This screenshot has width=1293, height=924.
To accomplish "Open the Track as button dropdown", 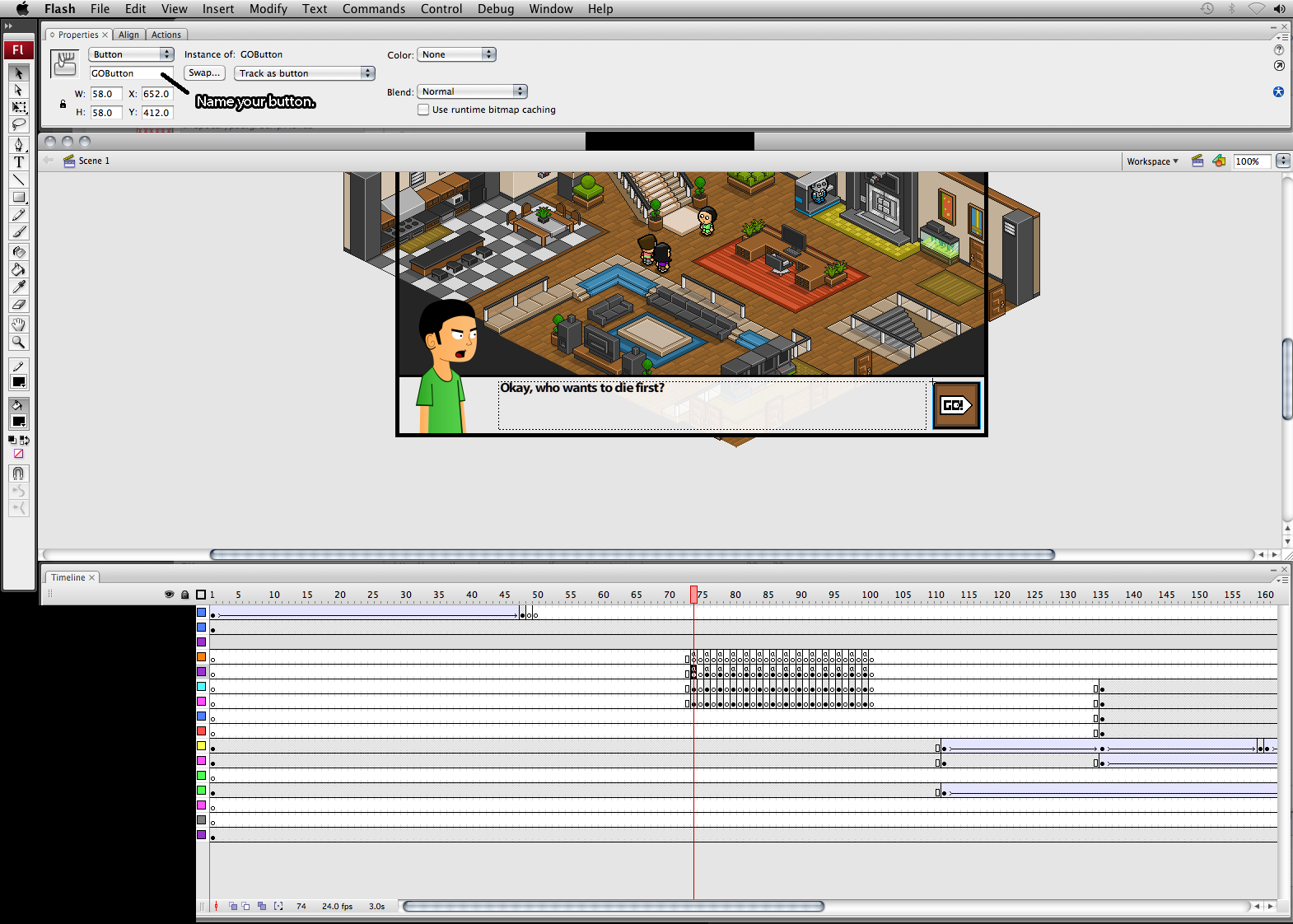I will [x=305, y=73].
